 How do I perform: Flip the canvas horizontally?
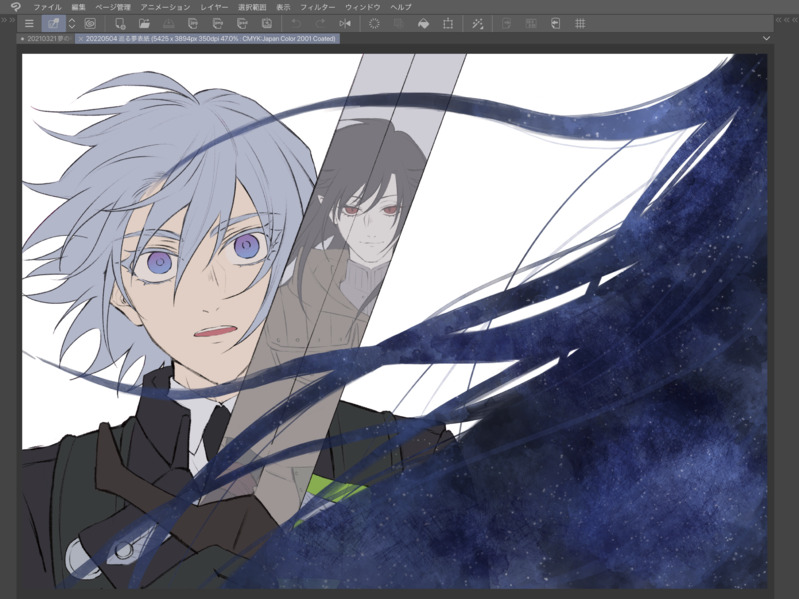coord(345,23)
